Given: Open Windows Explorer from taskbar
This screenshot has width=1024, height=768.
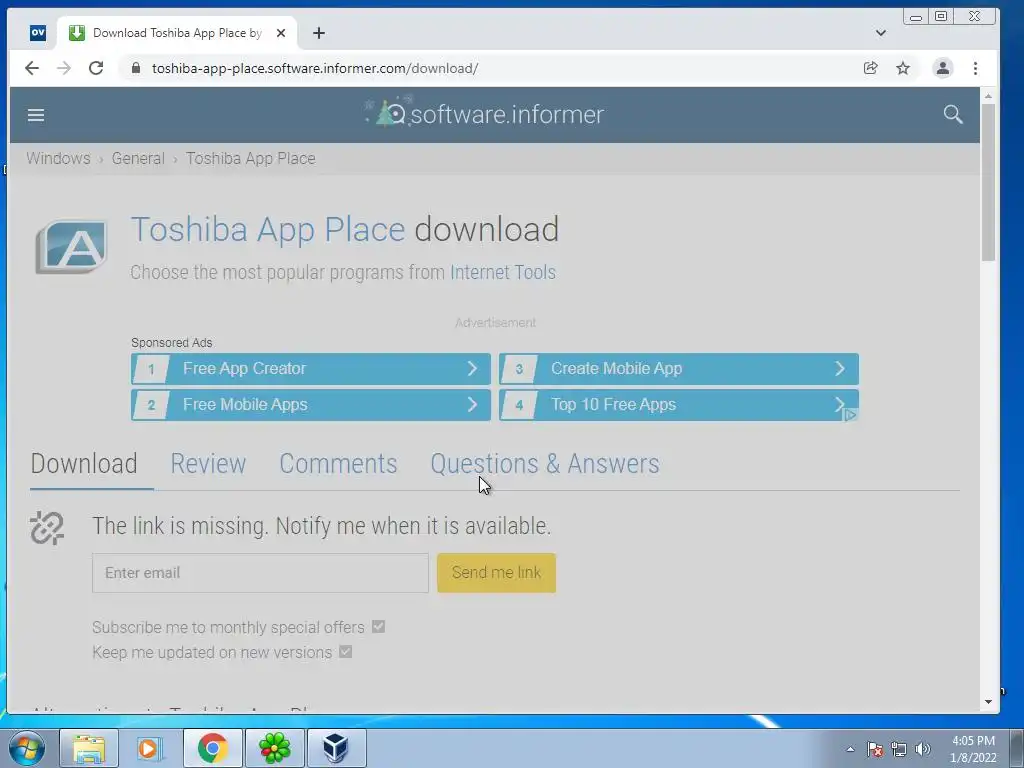Looking at the screenshot, I should pyautogui.click(x=89, y=748).
